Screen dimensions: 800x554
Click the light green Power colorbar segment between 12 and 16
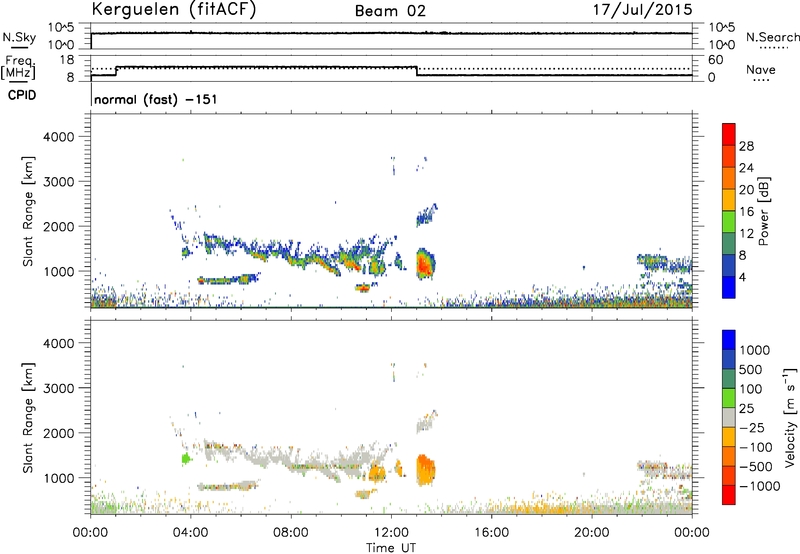tap(729, 221)
